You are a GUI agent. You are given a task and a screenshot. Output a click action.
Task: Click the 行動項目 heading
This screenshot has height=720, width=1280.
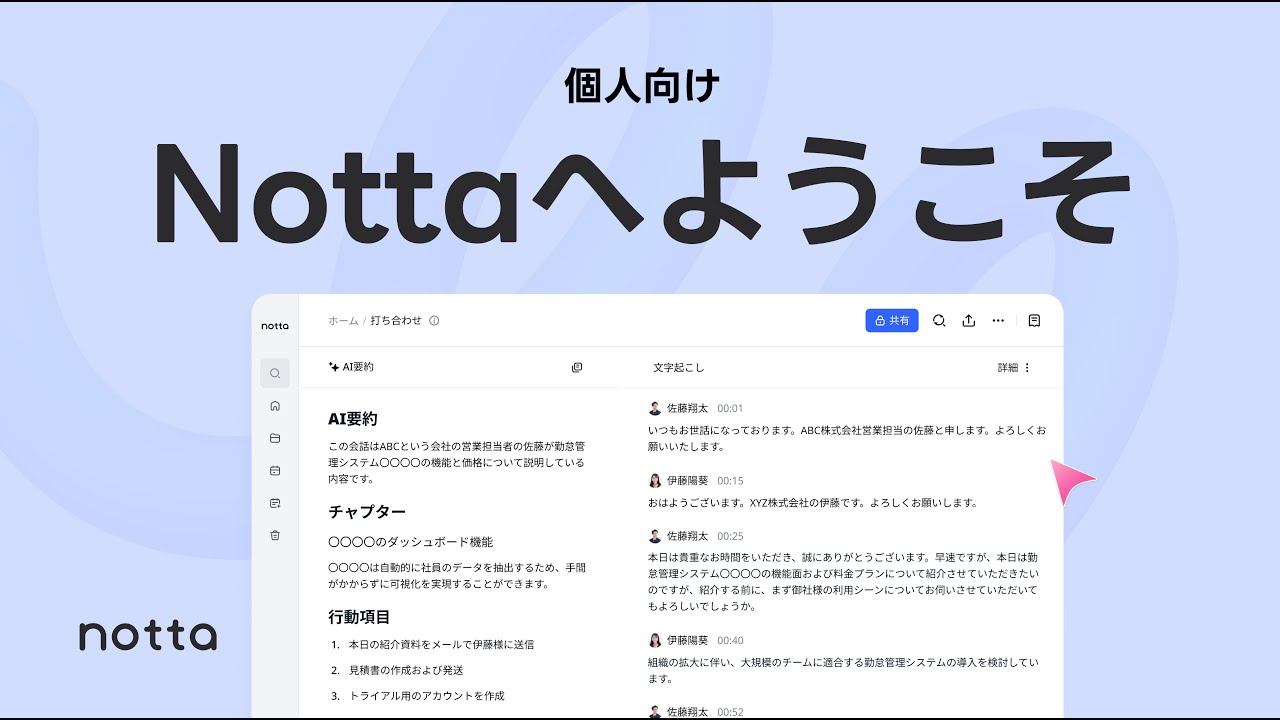[x=359, y=617]
